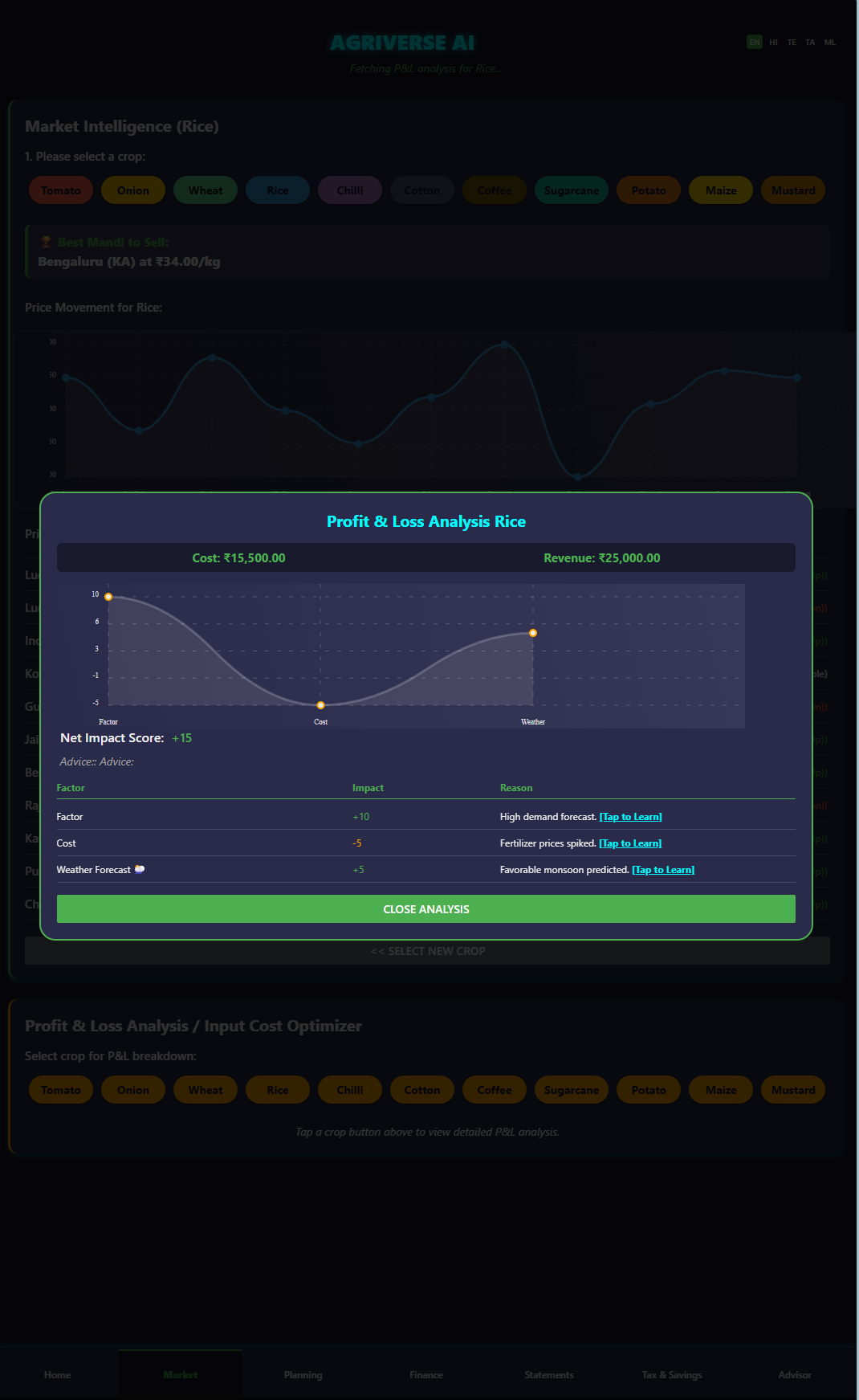Click the rain cloud icon beside Weather Forecast
859x1400 pixels.
140,869
